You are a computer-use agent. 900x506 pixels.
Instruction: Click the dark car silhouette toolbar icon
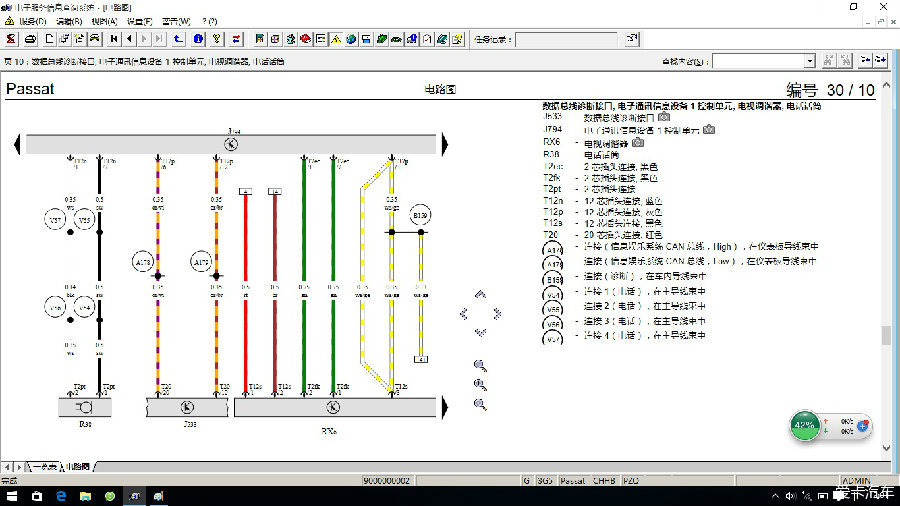(x=397, y=39)
